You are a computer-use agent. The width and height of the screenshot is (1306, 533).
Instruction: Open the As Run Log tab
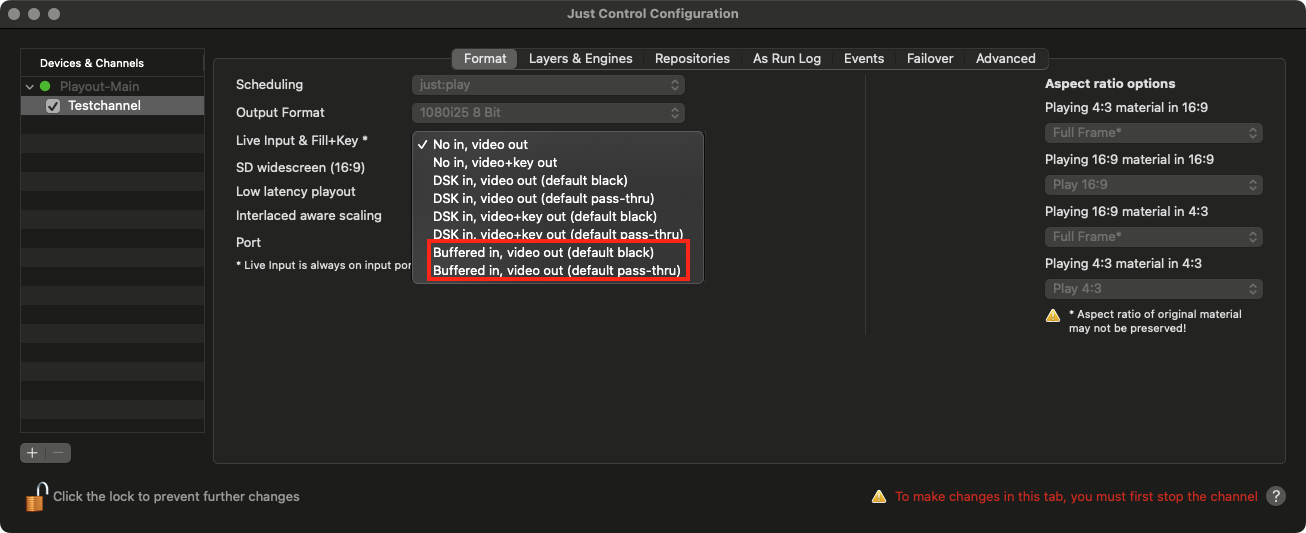point(787,58)
